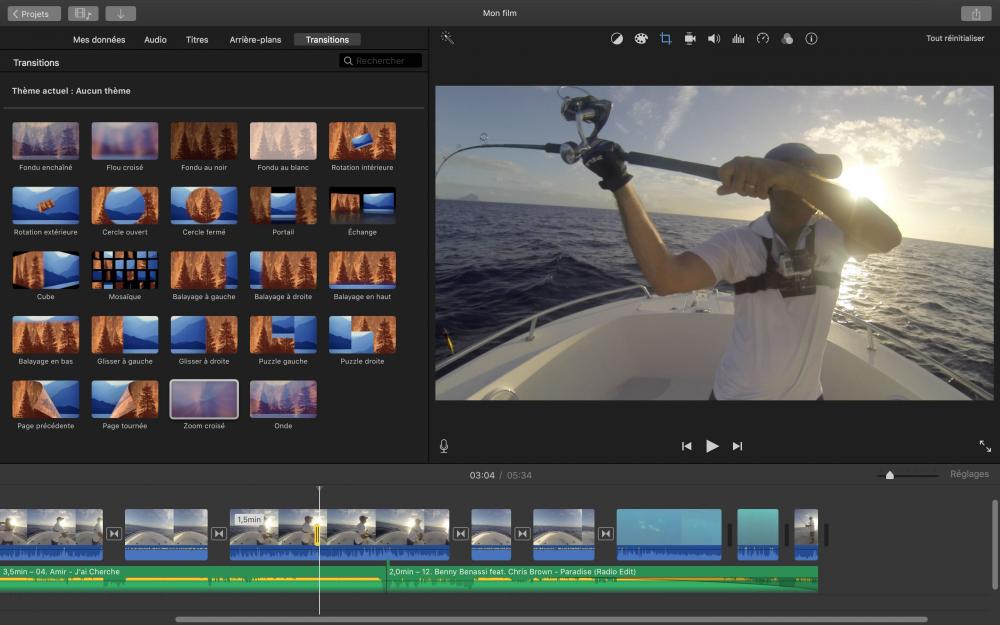Open the clip information icon
This screenshot has width=1000, height=625.
click(811, 39)
